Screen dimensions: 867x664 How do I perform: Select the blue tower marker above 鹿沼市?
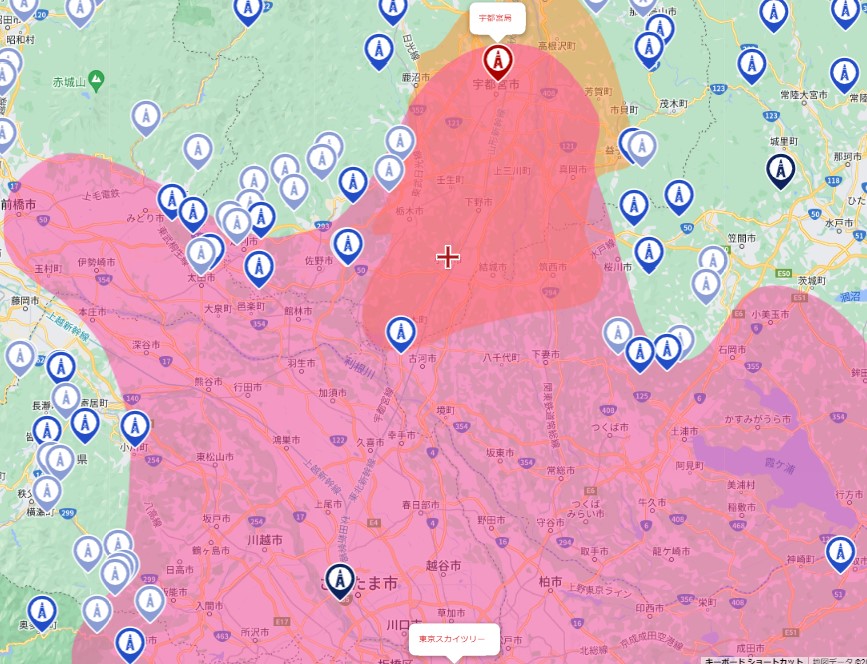[x=379, y=50]
